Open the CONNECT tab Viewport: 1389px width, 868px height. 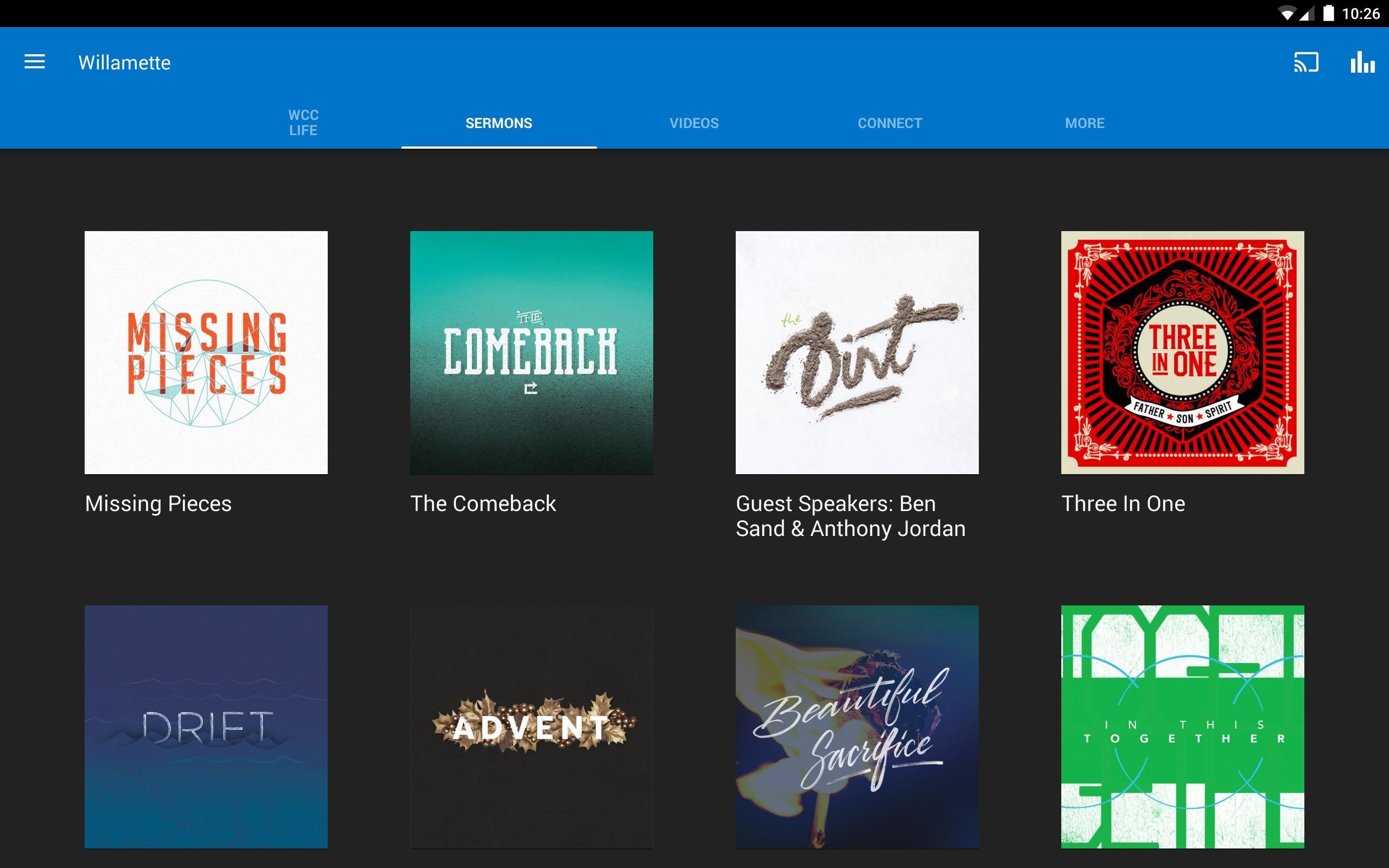pos(890,123)
